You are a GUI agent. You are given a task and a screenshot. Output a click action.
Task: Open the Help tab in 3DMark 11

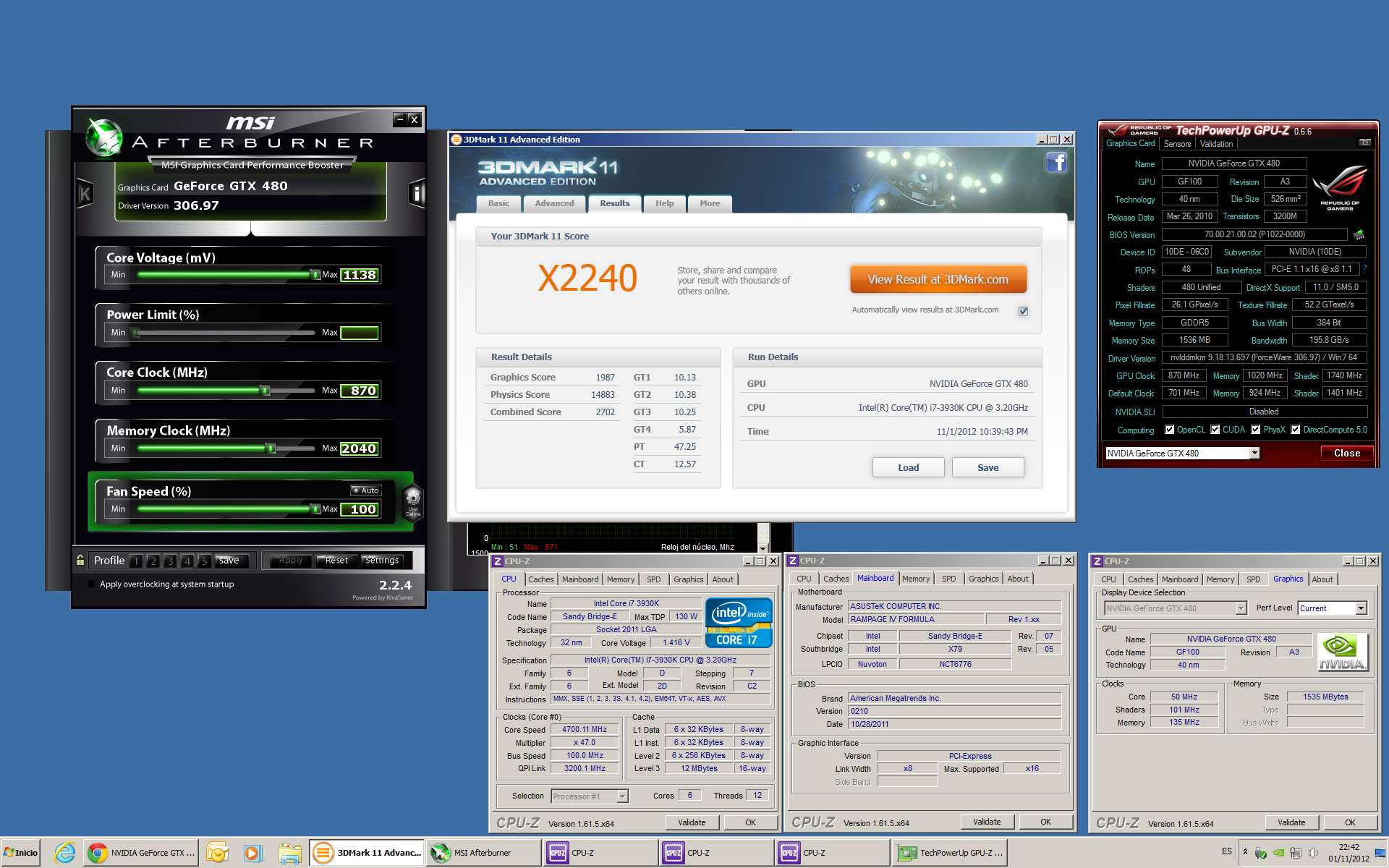coord(664,203)
